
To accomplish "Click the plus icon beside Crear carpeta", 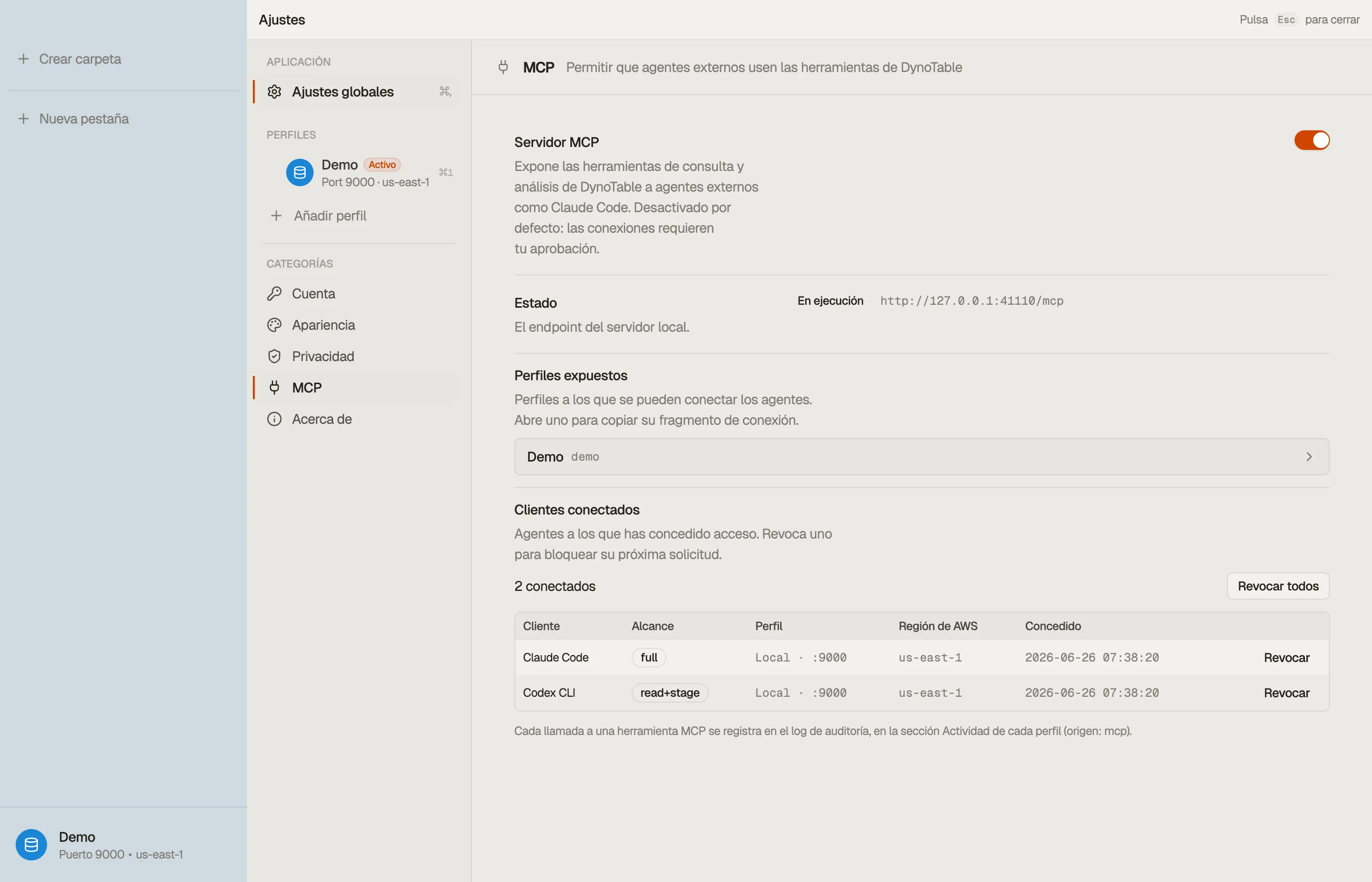I will [24, 59].
